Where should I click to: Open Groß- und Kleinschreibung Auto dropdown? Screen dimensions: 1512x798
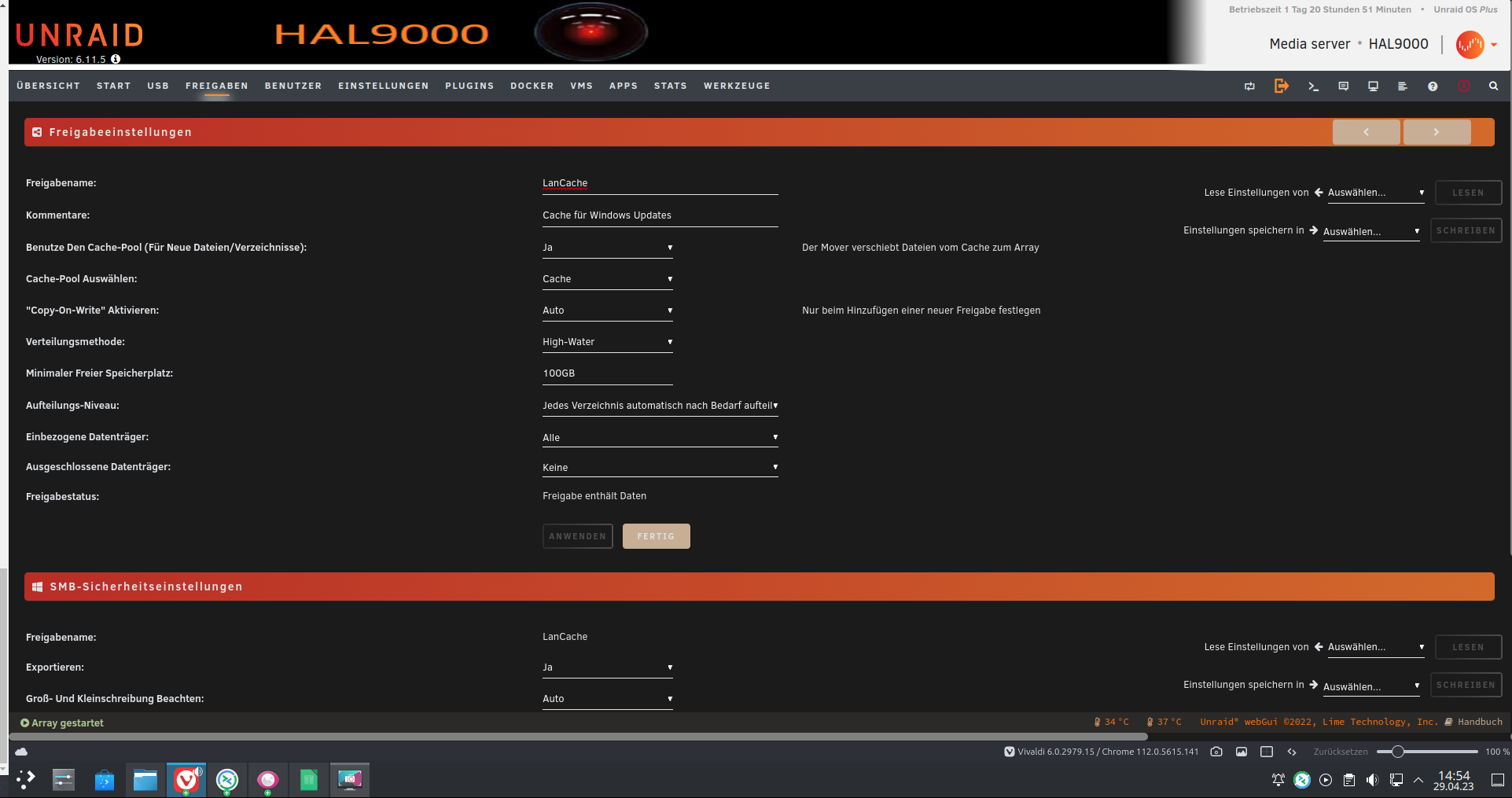[x=608, y=699]
